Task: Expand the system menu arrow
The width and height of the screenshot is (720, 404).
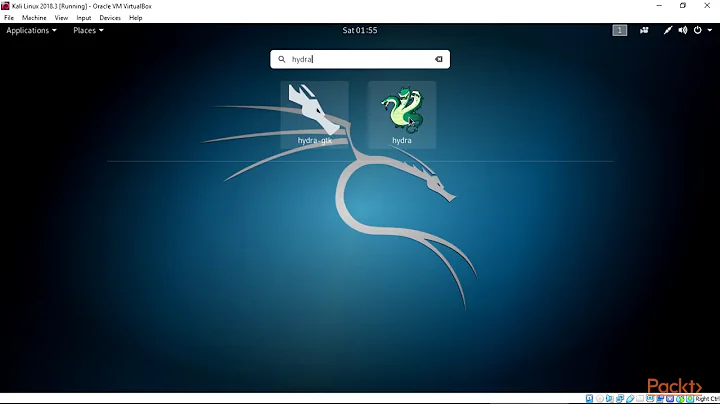Action: pos(709,30)
